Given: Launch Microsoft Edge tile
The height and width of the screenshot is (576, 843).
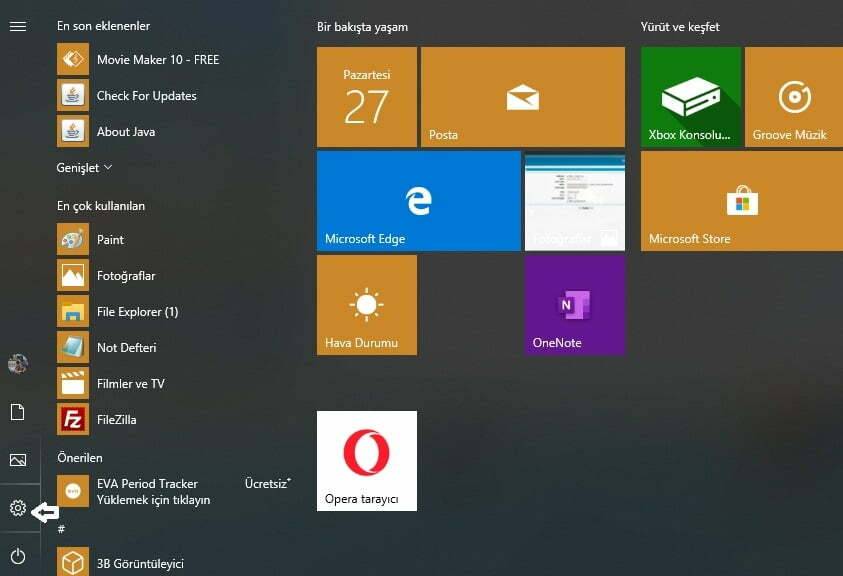Looking at the screenshot, I should click(x=418, y=201).
